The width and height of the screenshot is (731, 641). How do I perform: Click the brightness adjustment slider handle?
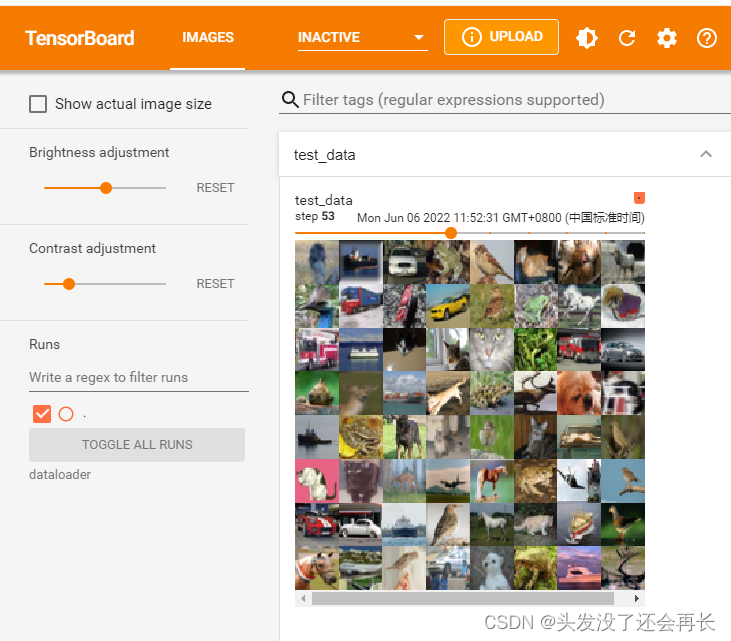[106, 188]
